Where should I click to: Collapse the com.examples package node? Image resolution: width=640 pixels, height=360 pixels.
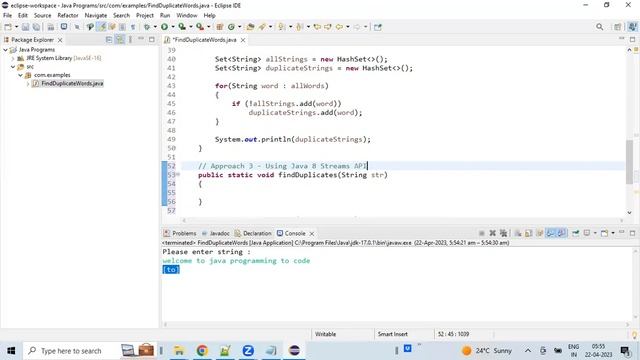coord(20,75)
